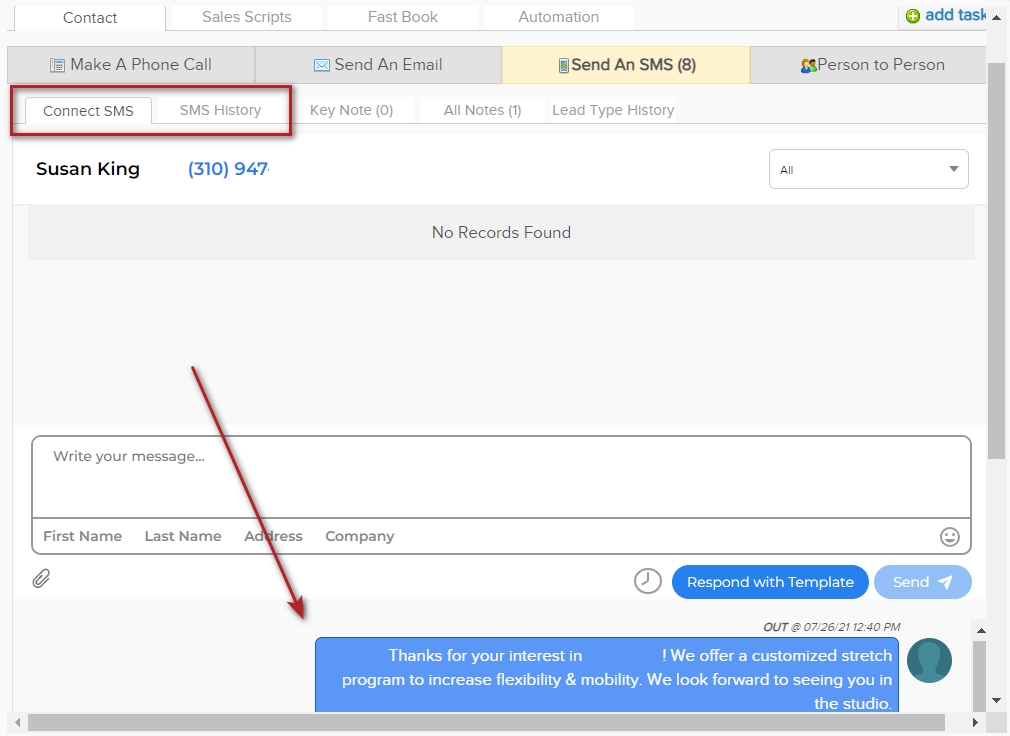Select the Respond with Template button
The width and height of the screenshot is (1010, 736).
(x=770, y=581)
